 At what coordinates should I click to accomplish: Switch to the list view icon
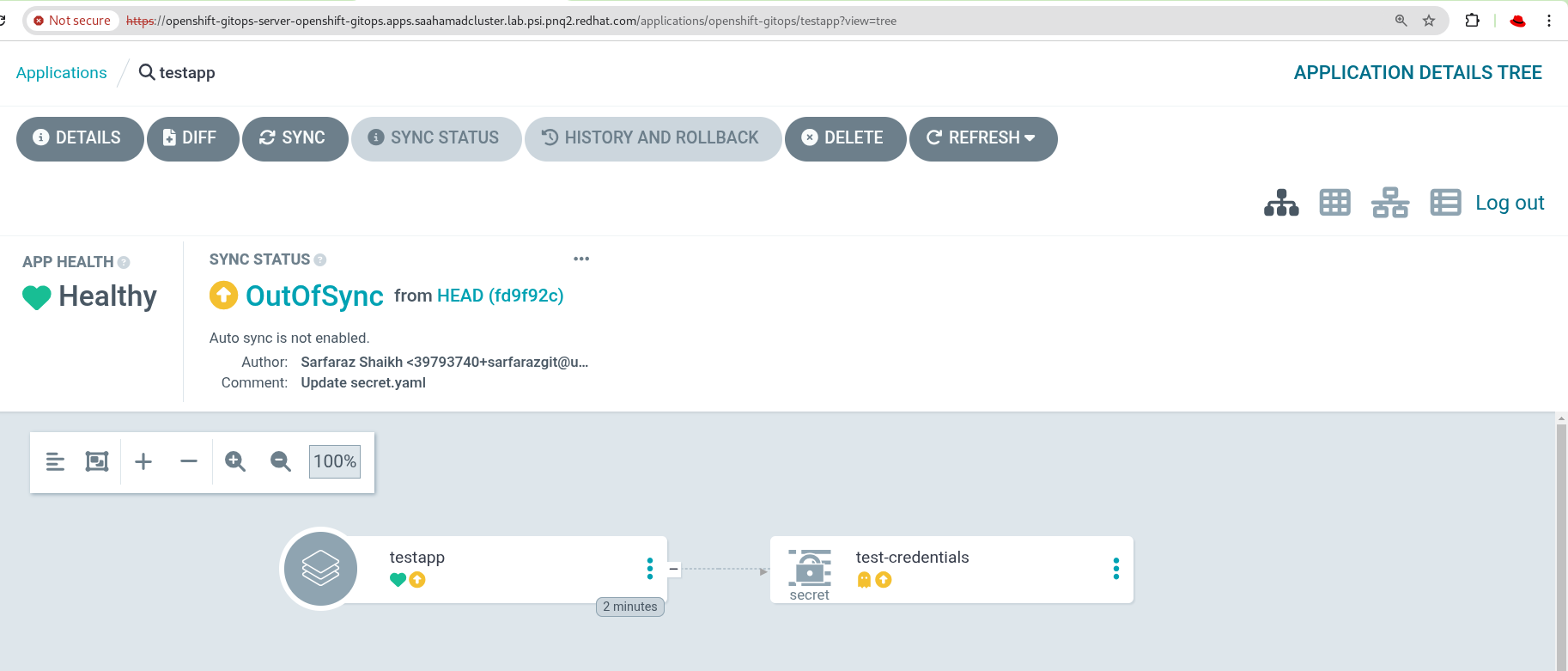1445,203
